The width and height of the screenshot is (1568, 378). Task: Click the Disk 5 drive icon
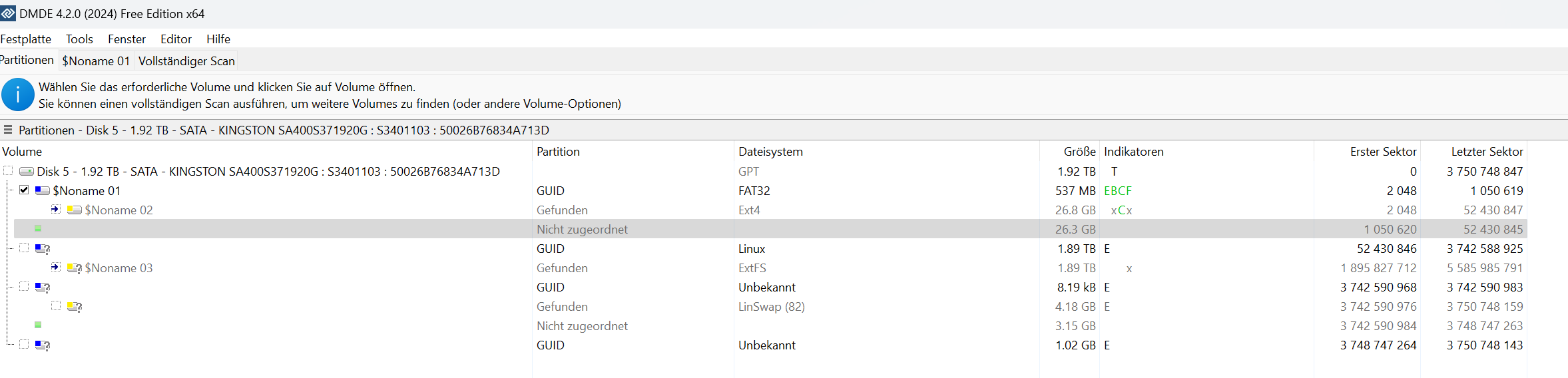click(x=27, y=172)
